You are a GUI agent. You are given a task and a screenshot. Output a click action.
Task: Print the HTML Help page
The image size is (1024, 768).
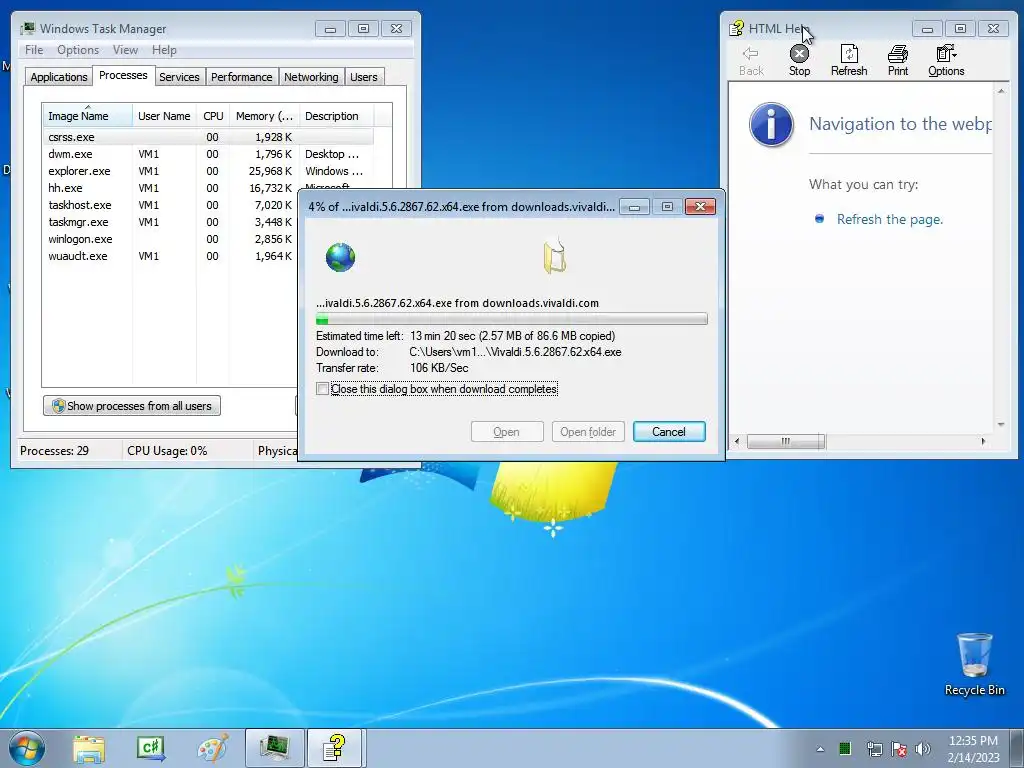point(898,61)
